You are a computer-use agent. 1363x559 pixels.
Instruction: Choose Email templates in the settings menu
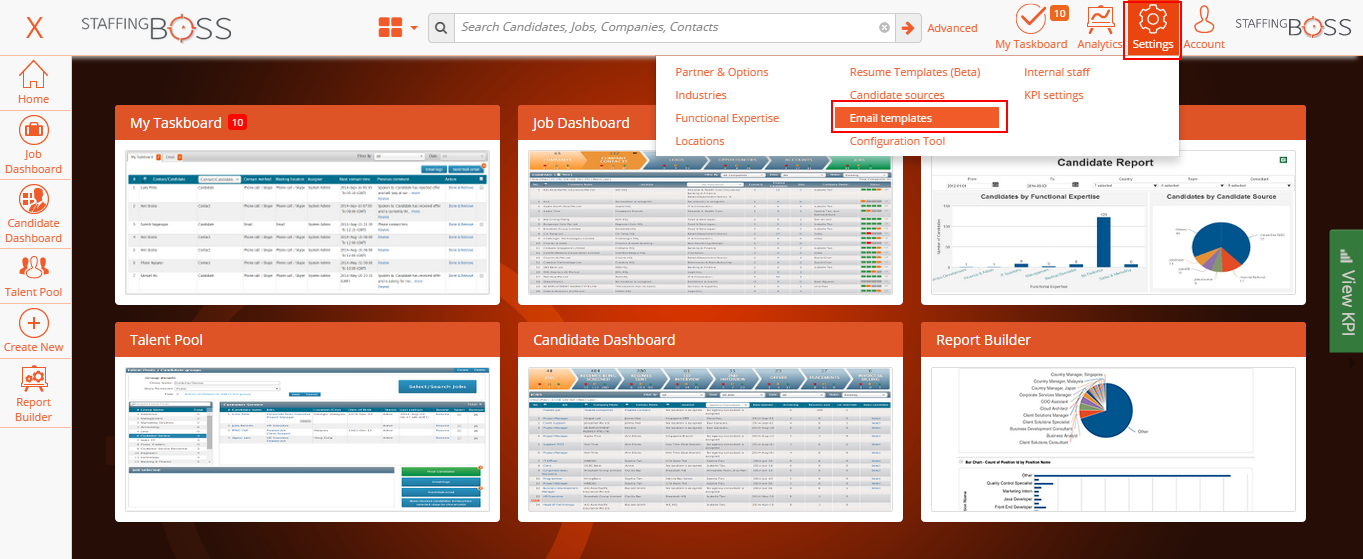click(917, 118)
